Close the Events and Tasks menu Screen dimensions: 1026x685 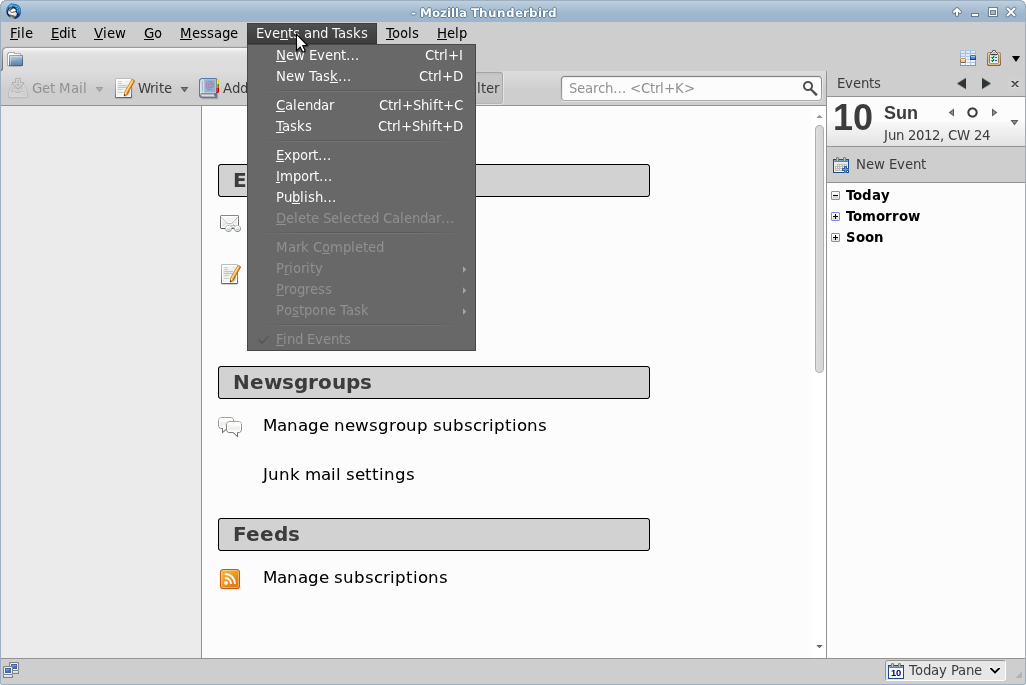click(311, 33)
